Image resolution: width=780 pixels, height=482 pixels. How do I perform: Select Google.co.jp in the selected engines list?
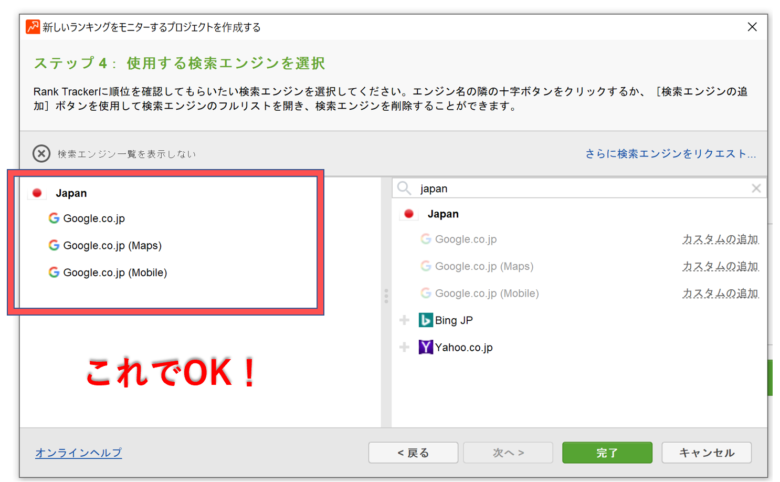pyautogui.click(x=94, y=218)
